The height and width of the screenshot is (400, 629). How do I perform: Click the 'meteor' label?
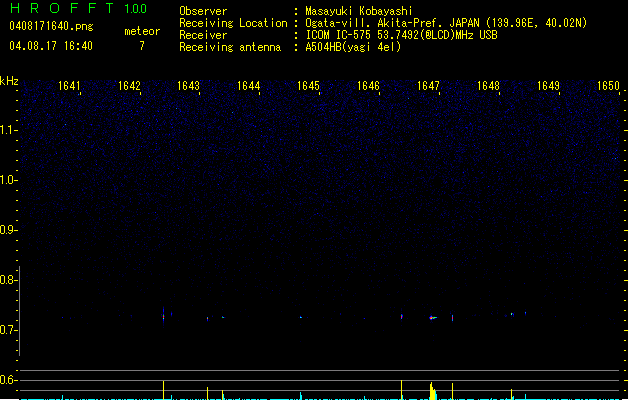(x=142, y=31)
